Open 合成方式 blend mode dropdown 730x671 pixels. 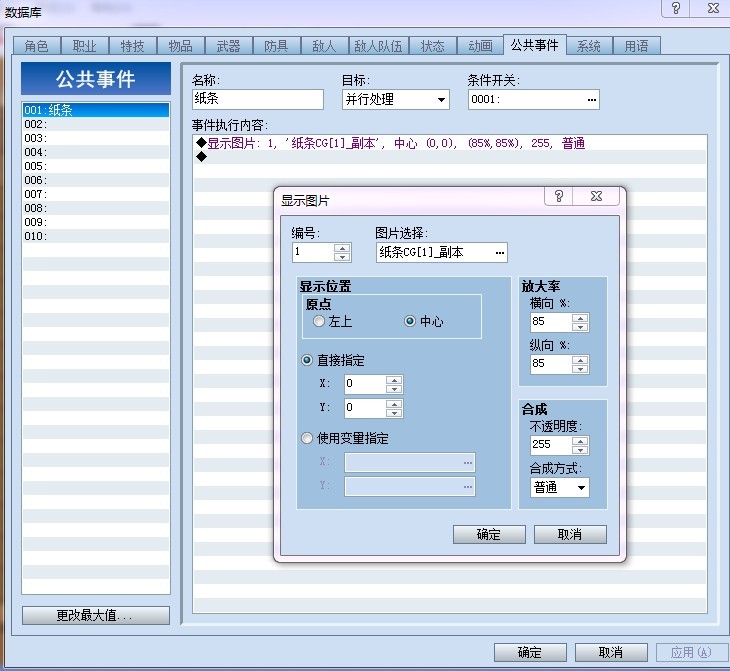[560, 488]
